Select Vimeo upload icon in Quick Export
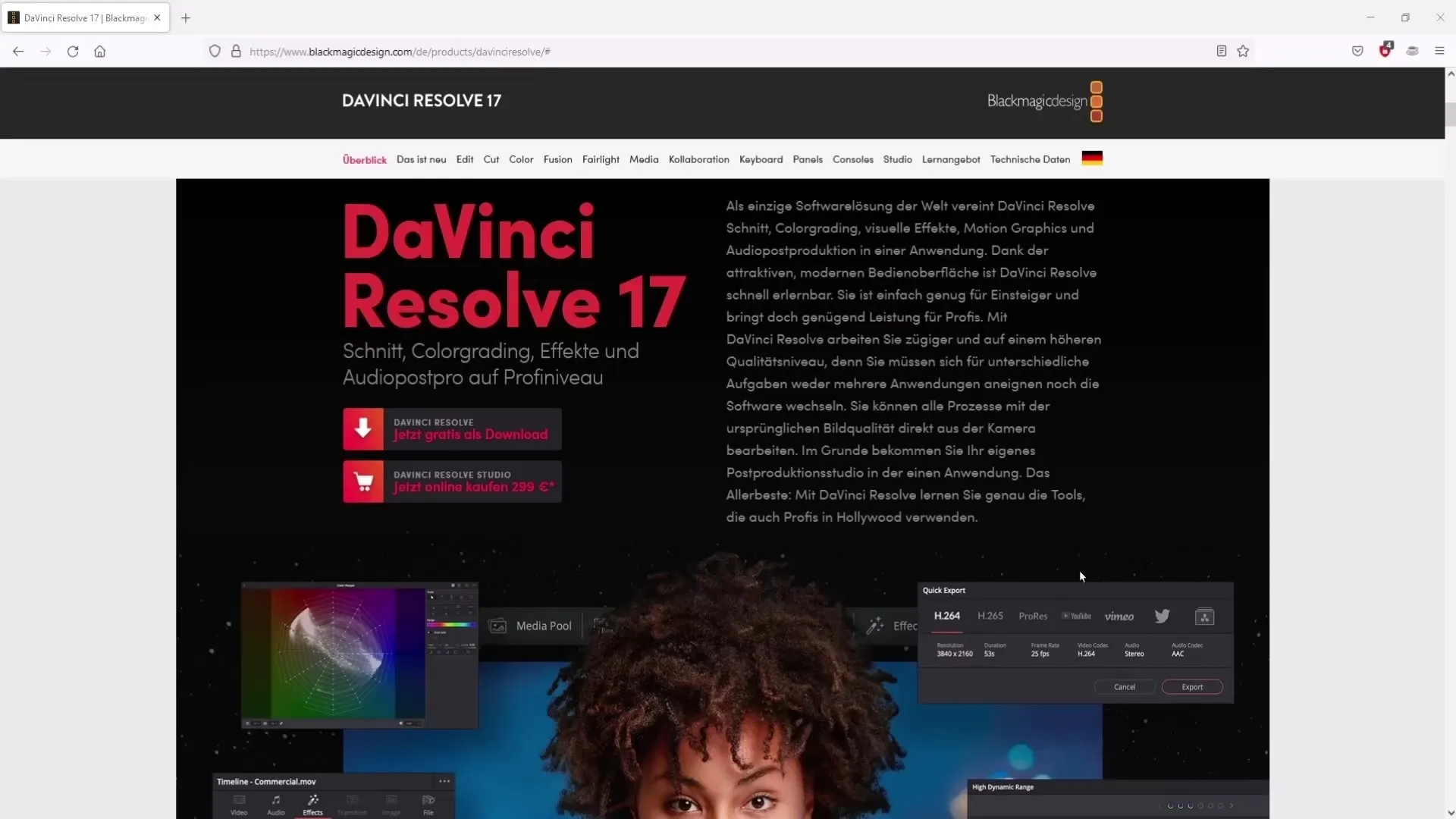This screenshot has width=1456, height=819. (1118, 616)
